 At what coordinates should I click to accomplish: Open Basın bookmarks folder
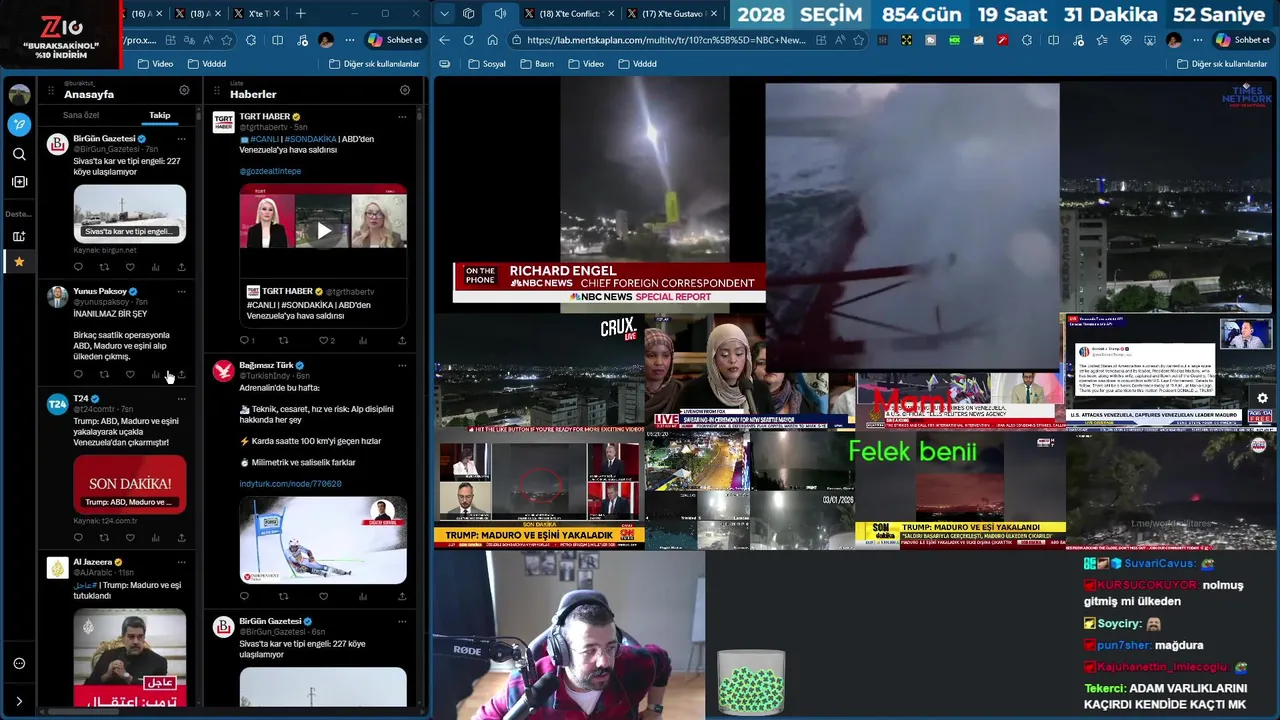click(x=537, y=63)
